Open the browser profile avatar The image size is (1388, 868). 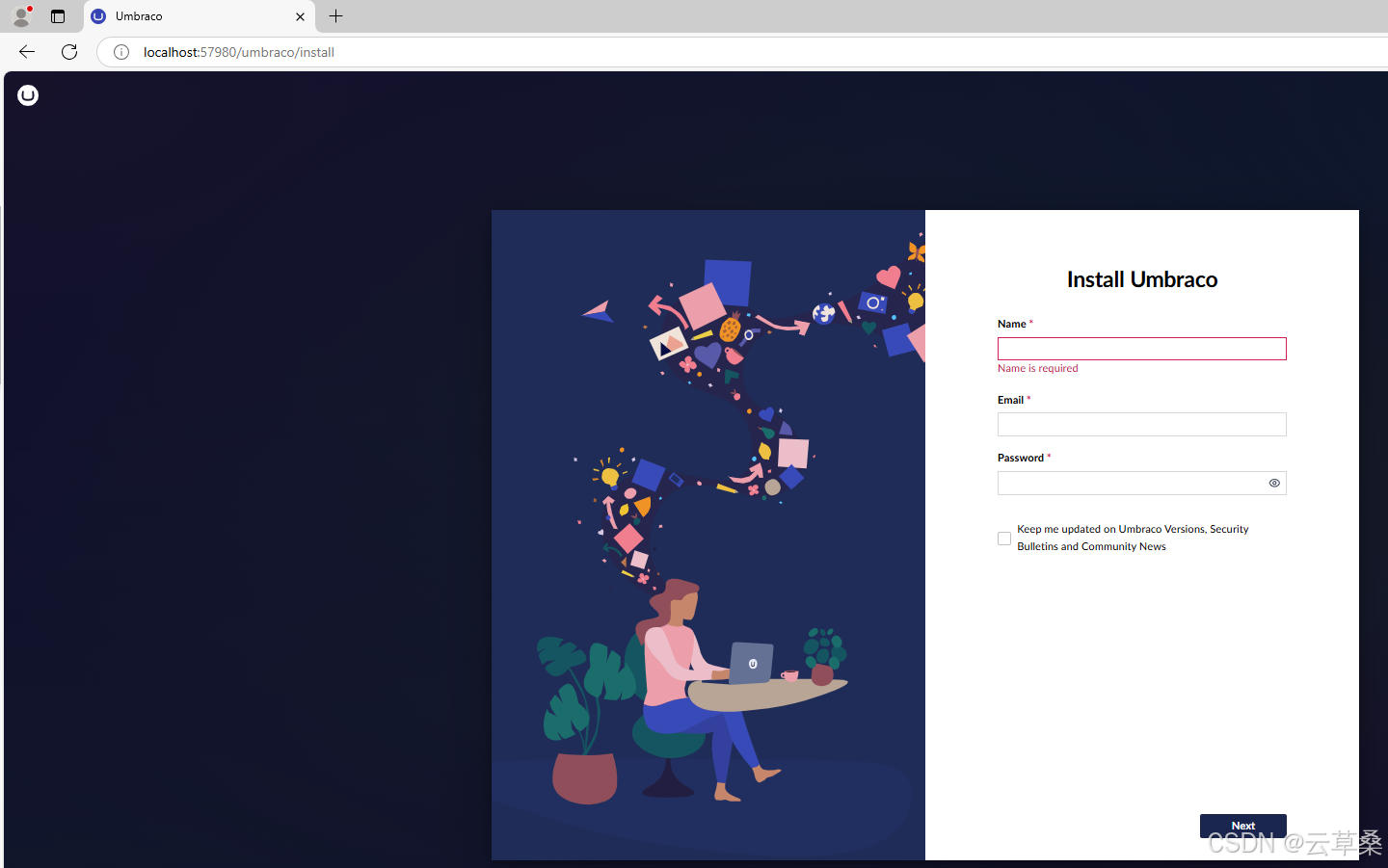(x=21, y=16)
